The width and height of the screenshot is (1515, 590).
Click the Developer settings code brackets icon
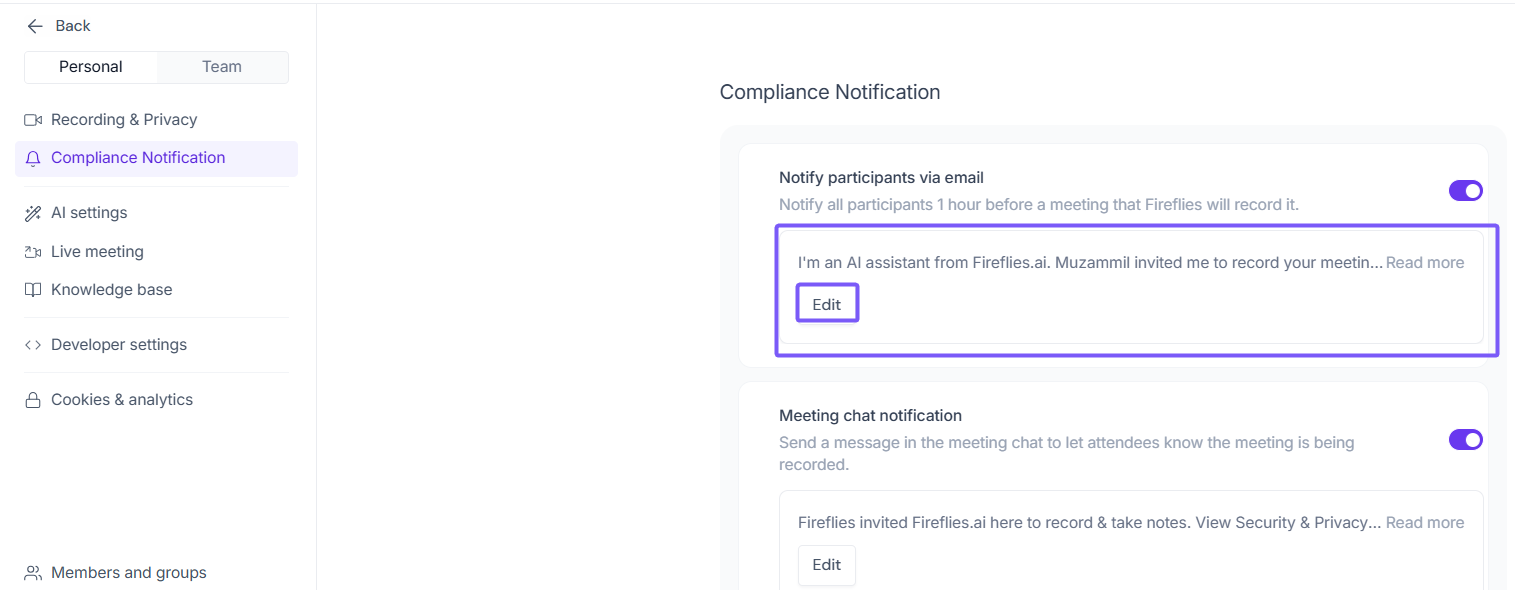point(33,345)
